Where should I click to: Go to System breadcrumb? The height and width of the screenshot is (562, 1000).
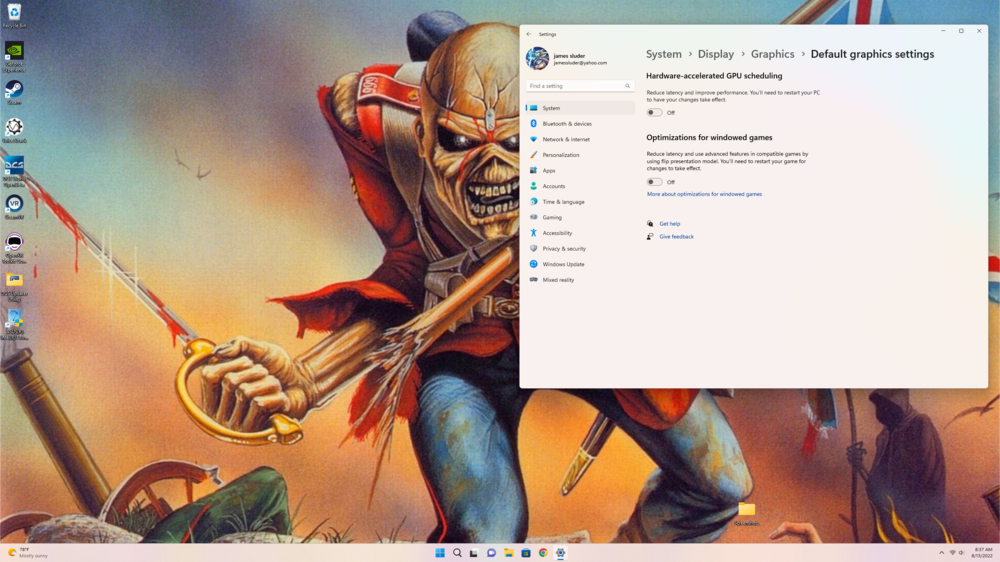pos(664,54)
